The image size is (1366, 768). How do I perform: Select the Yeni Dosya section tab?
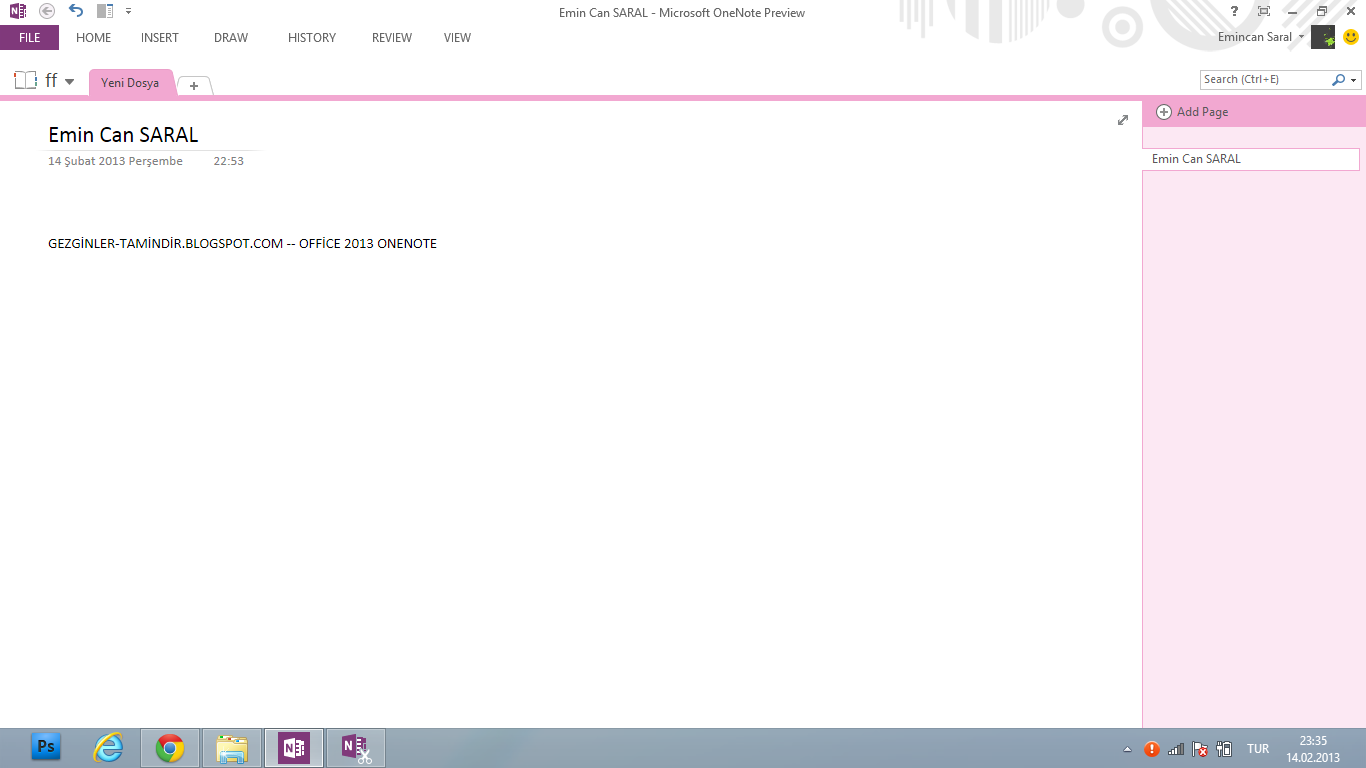click(x=130, y=83)
